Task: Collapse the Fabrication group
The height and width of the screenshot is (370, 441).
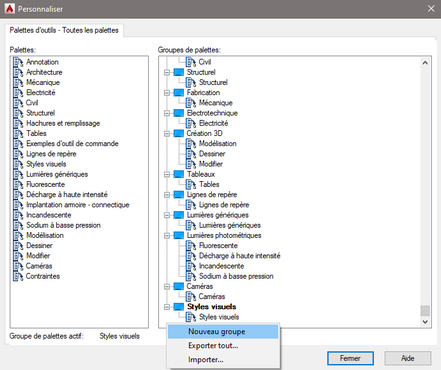Action: click(167, 93)
